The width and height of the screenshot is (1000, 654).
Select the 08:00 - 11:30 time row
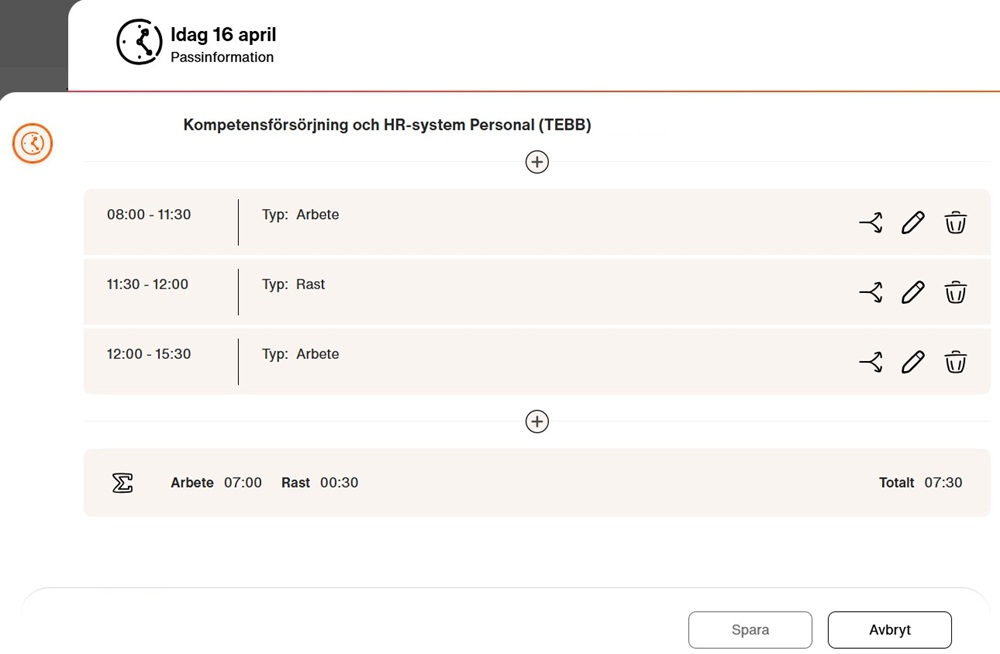click(537, 222)
